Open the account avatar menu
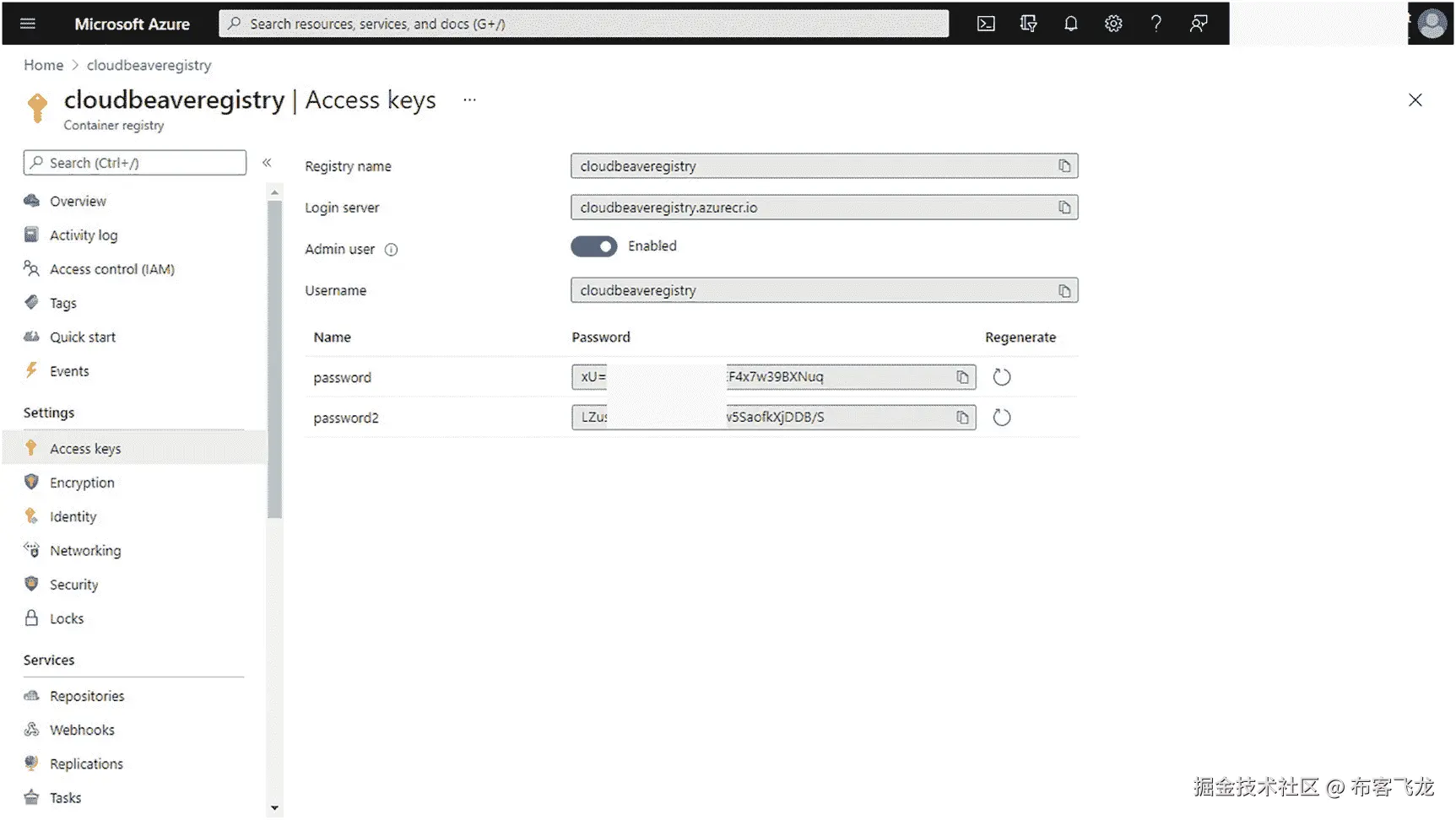The image size is (1456, 820). click(1432, 24)
